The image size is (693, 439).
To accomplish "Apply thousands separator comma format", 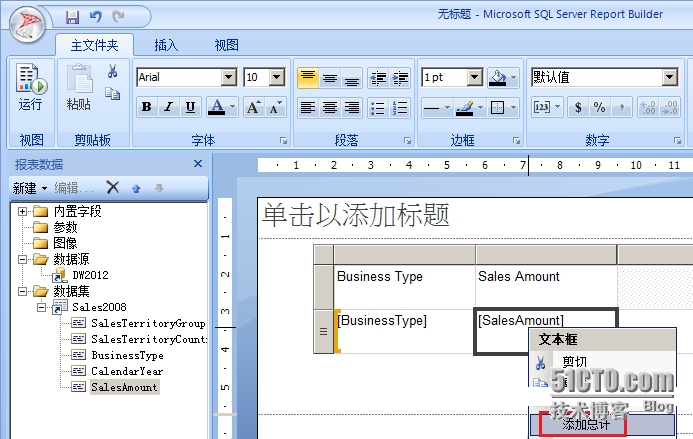I will [x=621, y=107].
